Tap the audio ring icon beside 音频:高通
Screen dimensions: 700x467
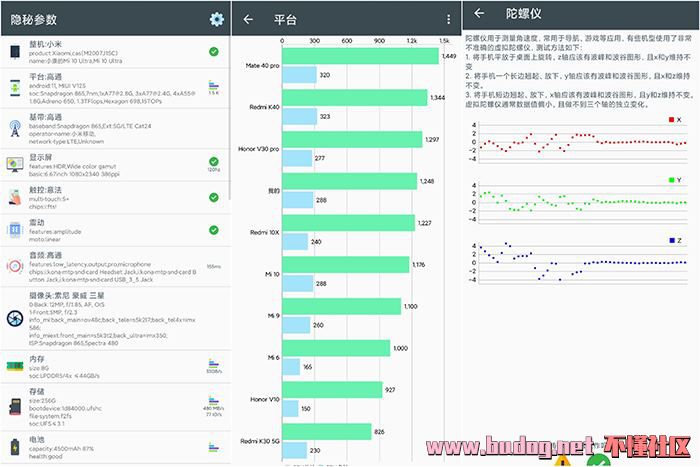(15, 266)
